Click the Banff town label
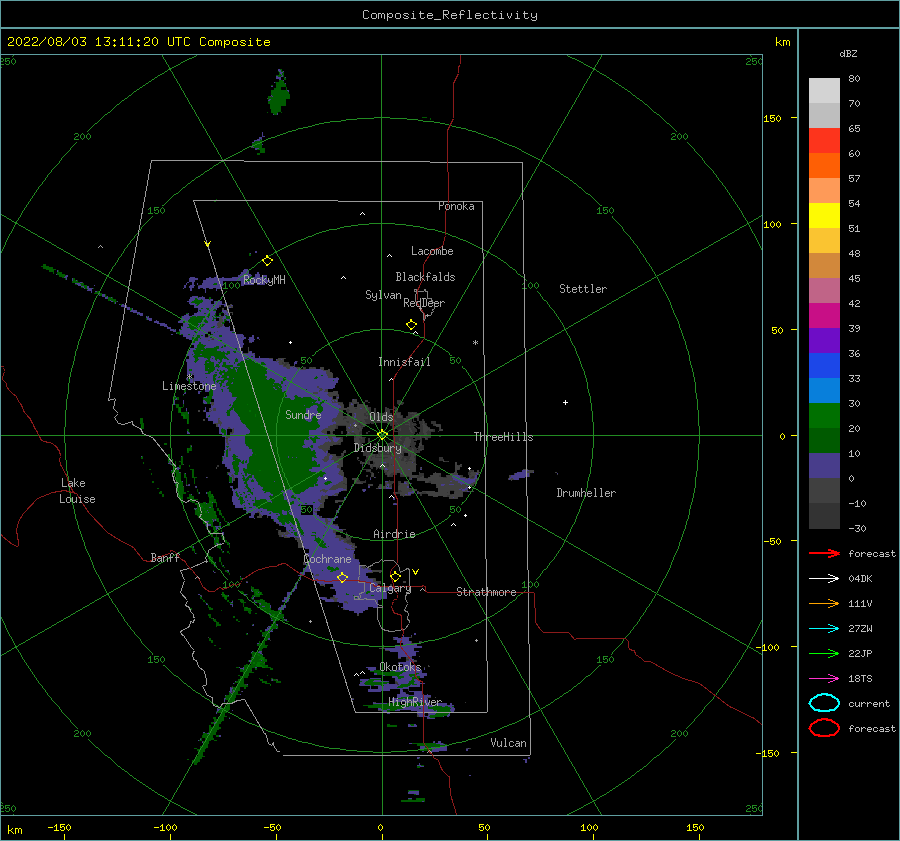The height and width of the screenshot is (841, 900). click(x=165, y=558)
